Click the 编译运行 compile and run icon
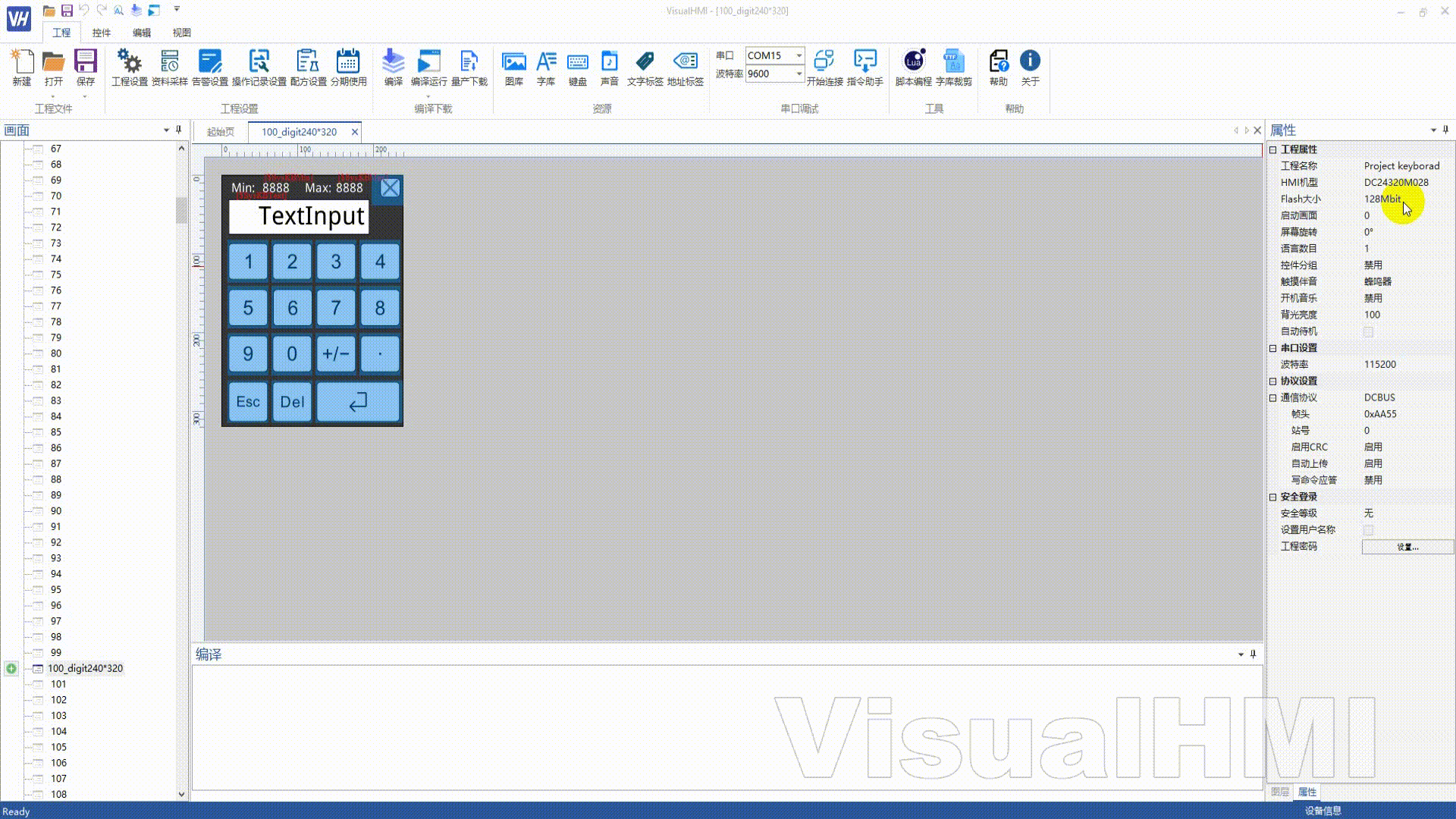1456x819 pixels. pos(428,67)
